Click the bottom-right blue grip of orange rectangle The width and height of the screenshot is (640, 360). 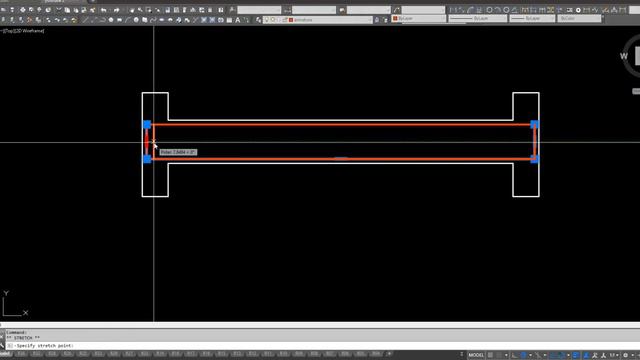click(x=534, y=159)
